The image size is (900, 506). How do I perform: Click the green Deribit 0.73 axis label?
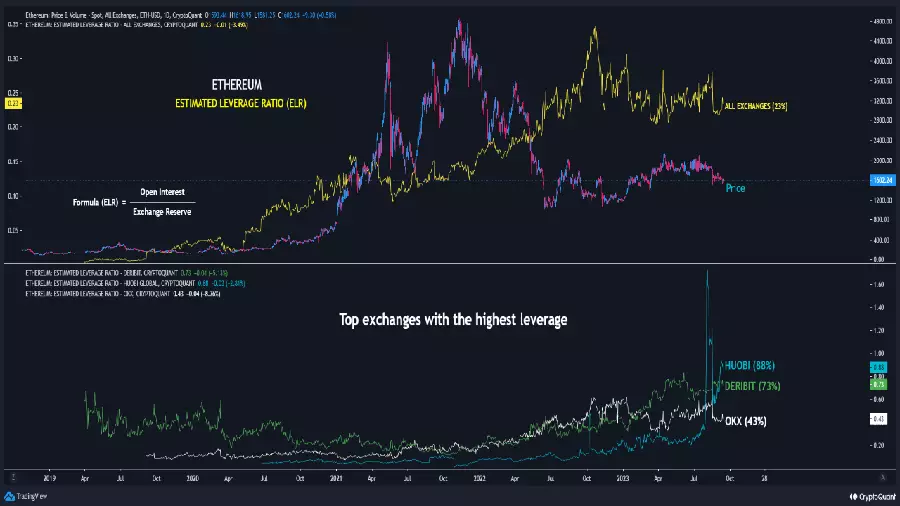pos(879,384)
